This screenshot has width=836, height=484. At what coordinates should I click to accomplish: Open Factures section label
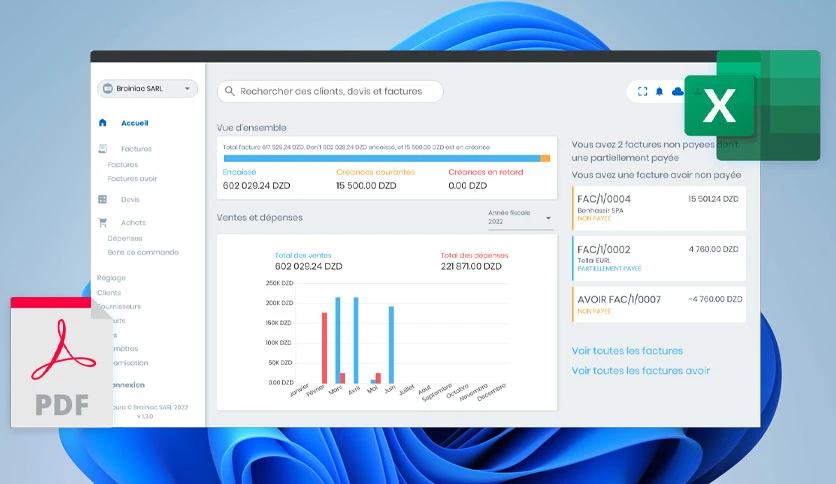136,149
